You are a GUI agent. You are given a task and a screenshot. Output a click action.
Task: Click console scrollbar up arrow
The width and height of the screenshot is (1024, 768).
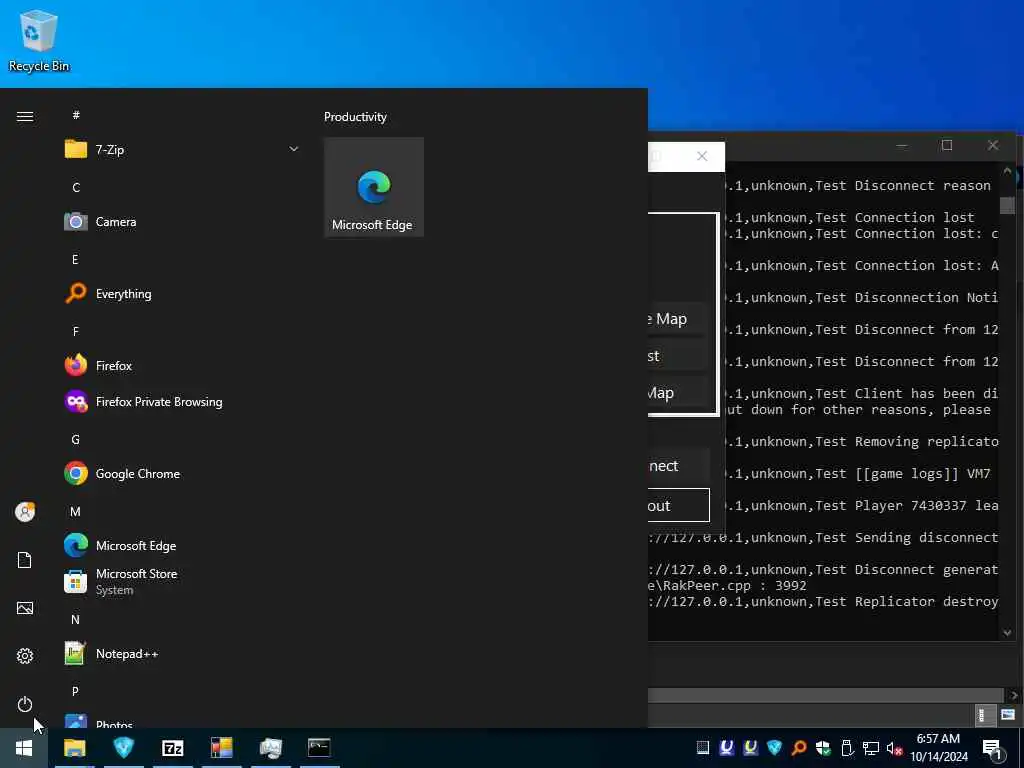1007,170
